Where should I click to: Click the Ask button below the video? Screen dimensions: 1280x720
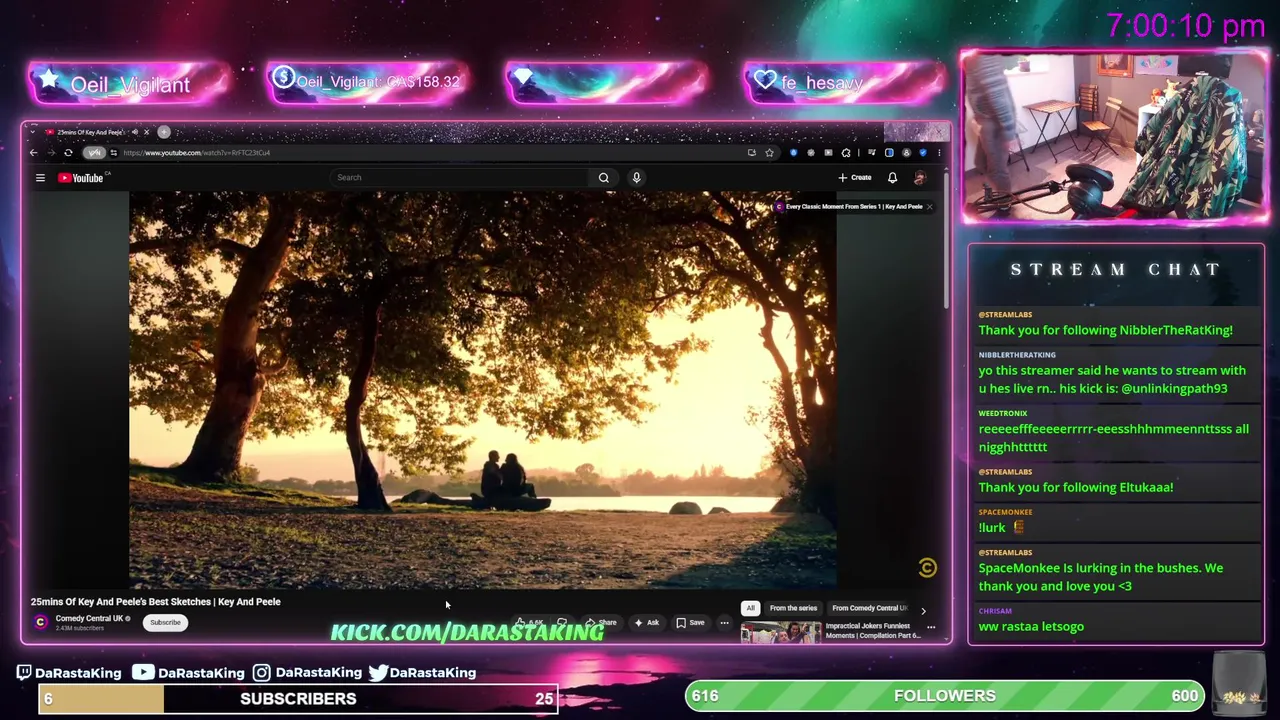pyautogui.click(x=646, y=623)
